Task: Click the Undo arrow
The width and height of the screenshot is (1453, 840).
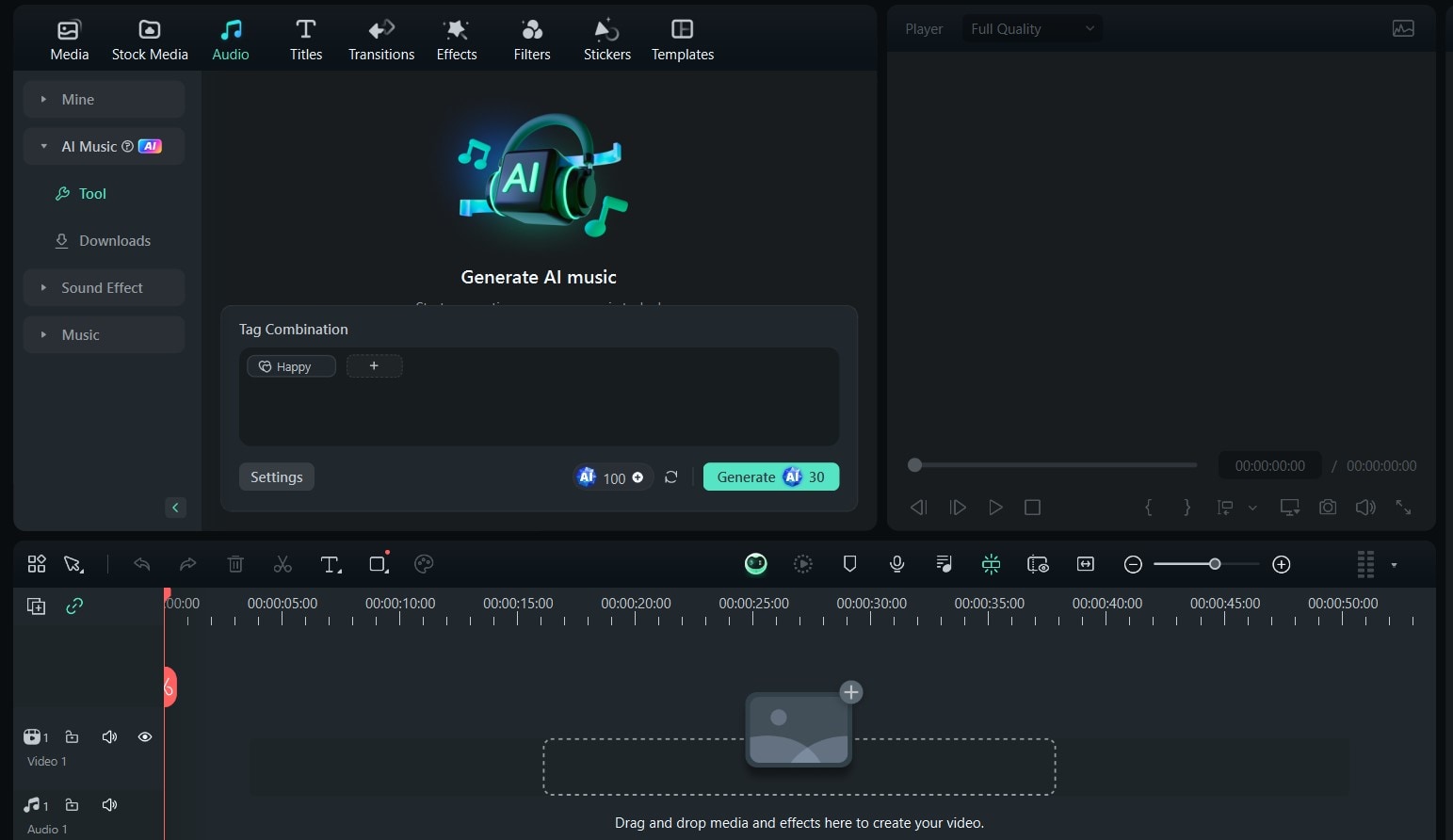Action: tap(141, 564)
